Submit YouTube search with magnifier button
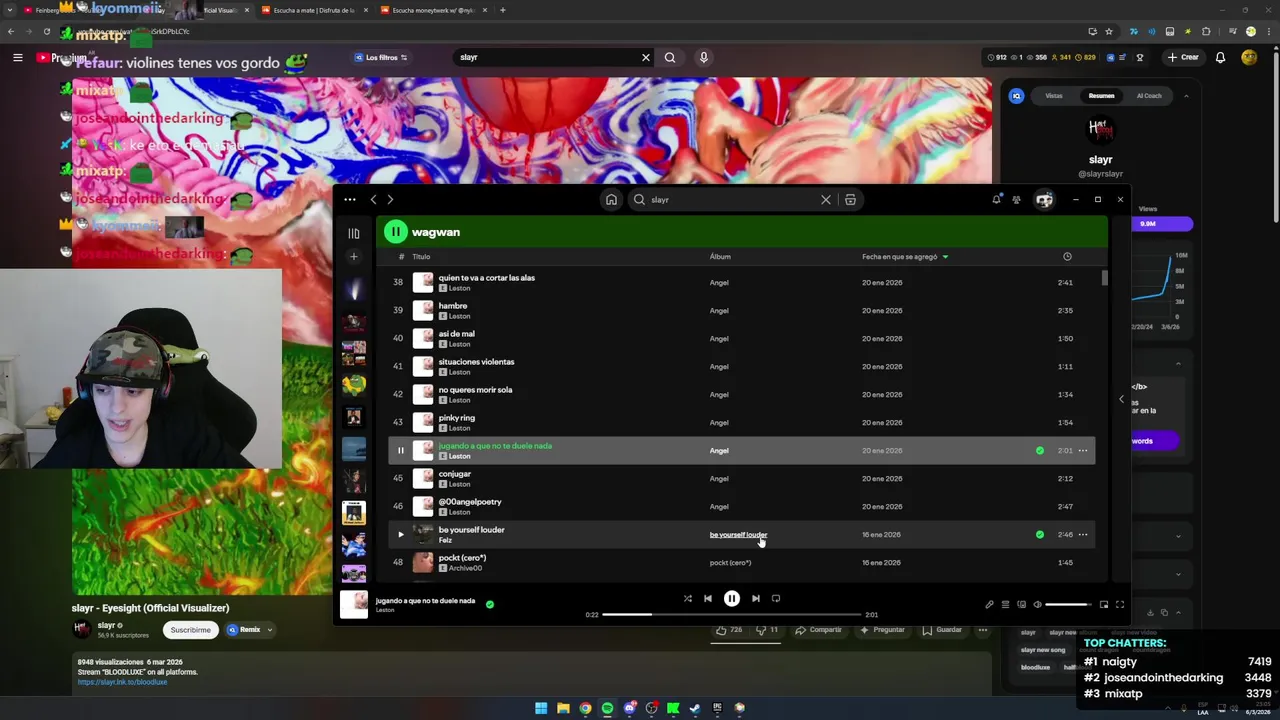The height and width of the screenshot is (720, 1280). point(670,58)
